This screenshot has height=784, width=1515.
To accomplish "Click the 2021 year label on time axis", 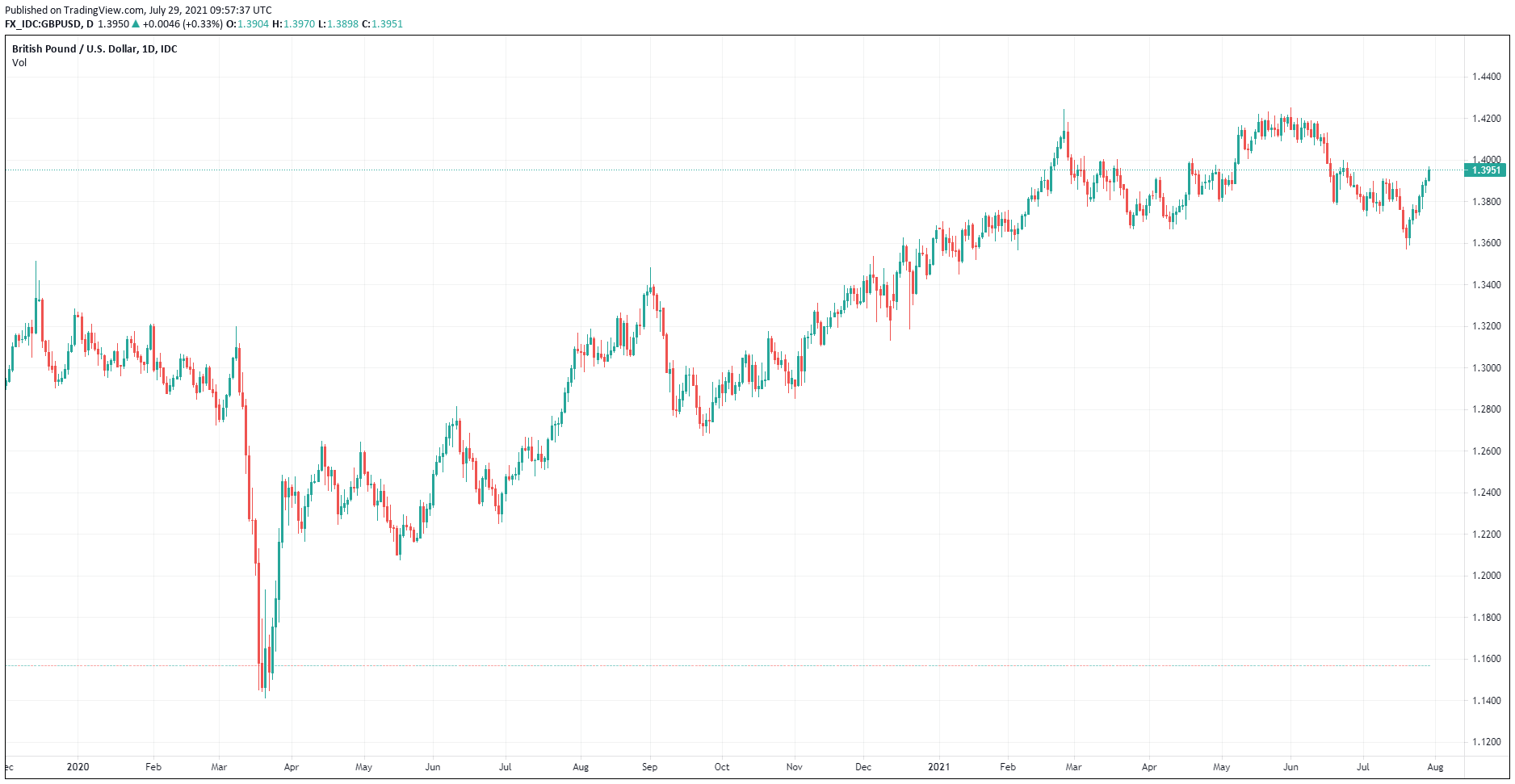I will [x=938, y=767].
